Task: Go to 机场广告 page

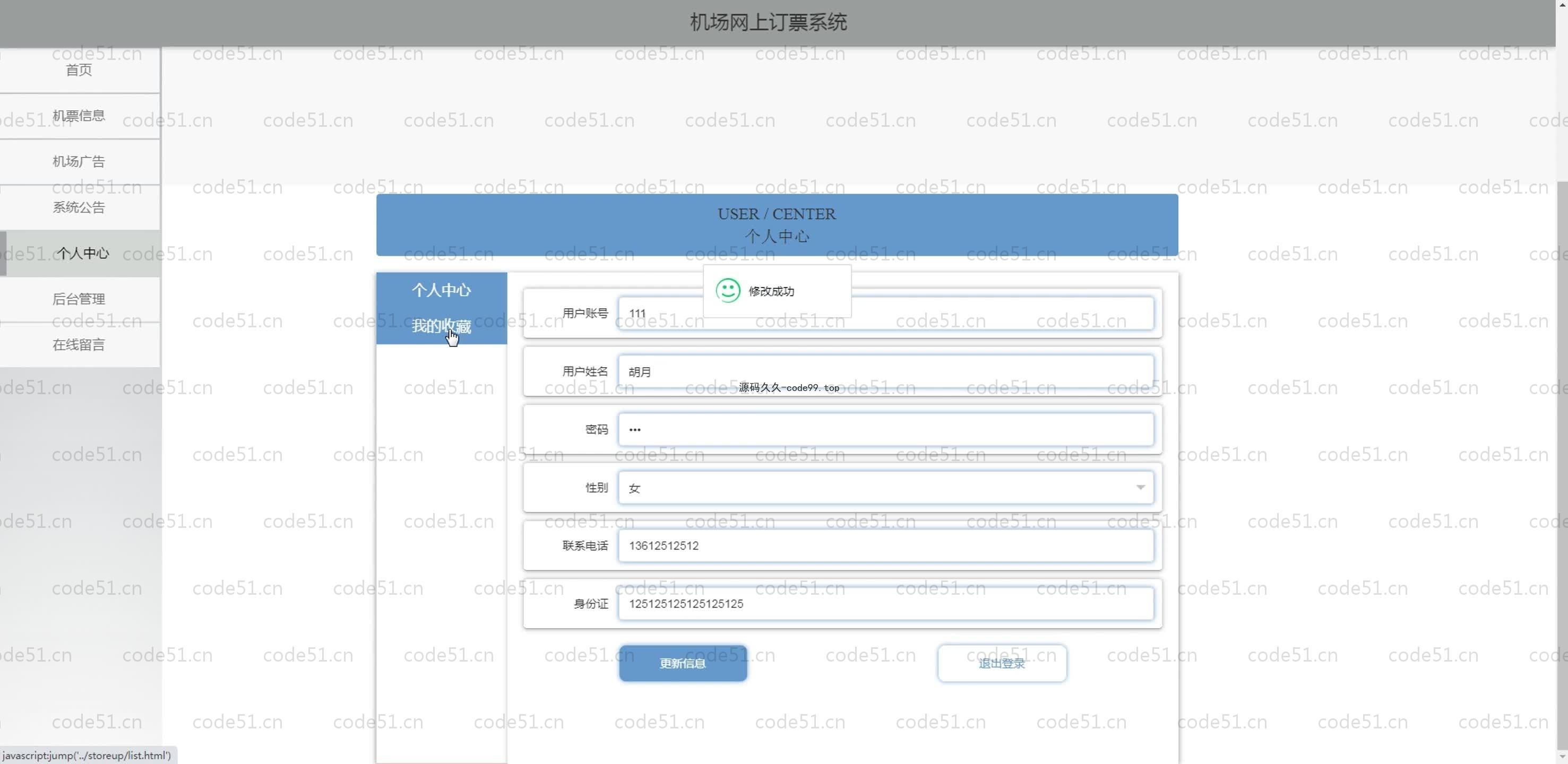Action: (79, 161)
